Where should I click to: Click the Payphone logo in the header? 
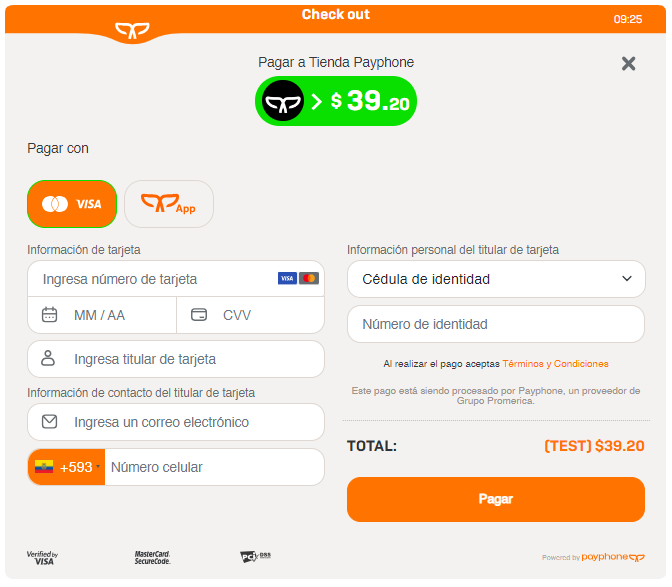click(x=132, y=30)
